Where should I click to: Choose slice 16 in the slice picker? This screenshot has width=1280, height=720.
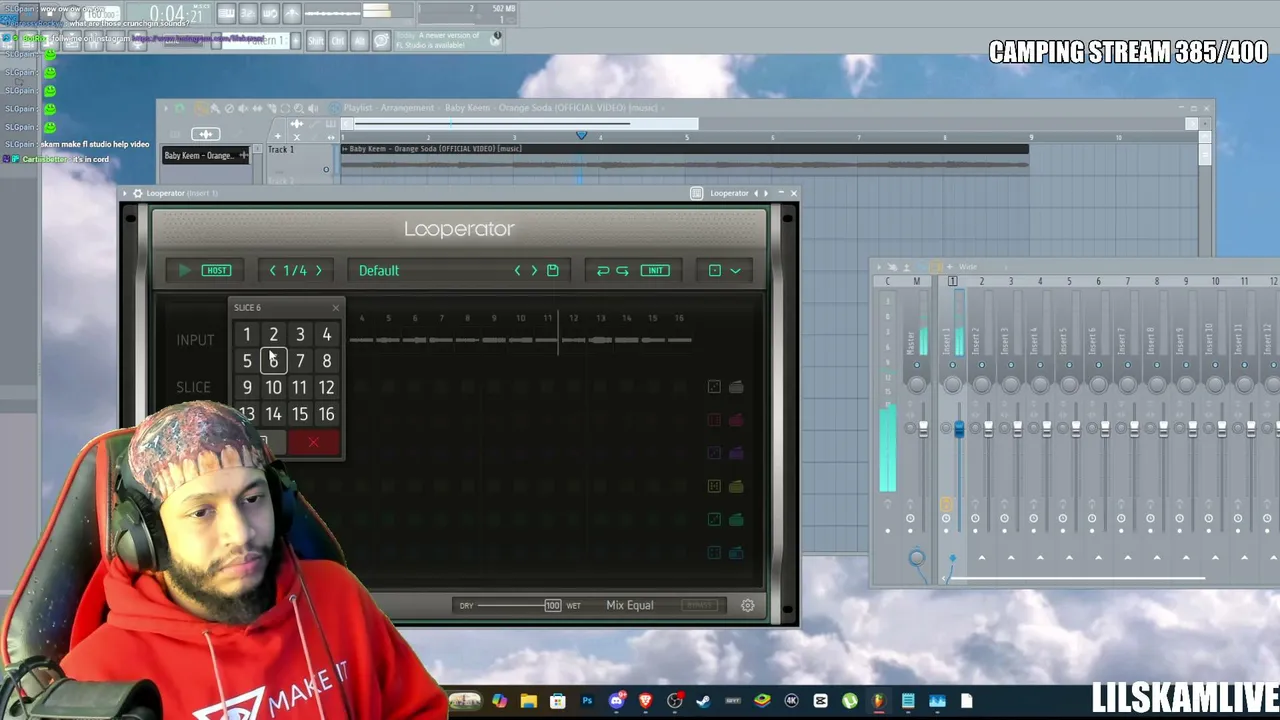326,414
